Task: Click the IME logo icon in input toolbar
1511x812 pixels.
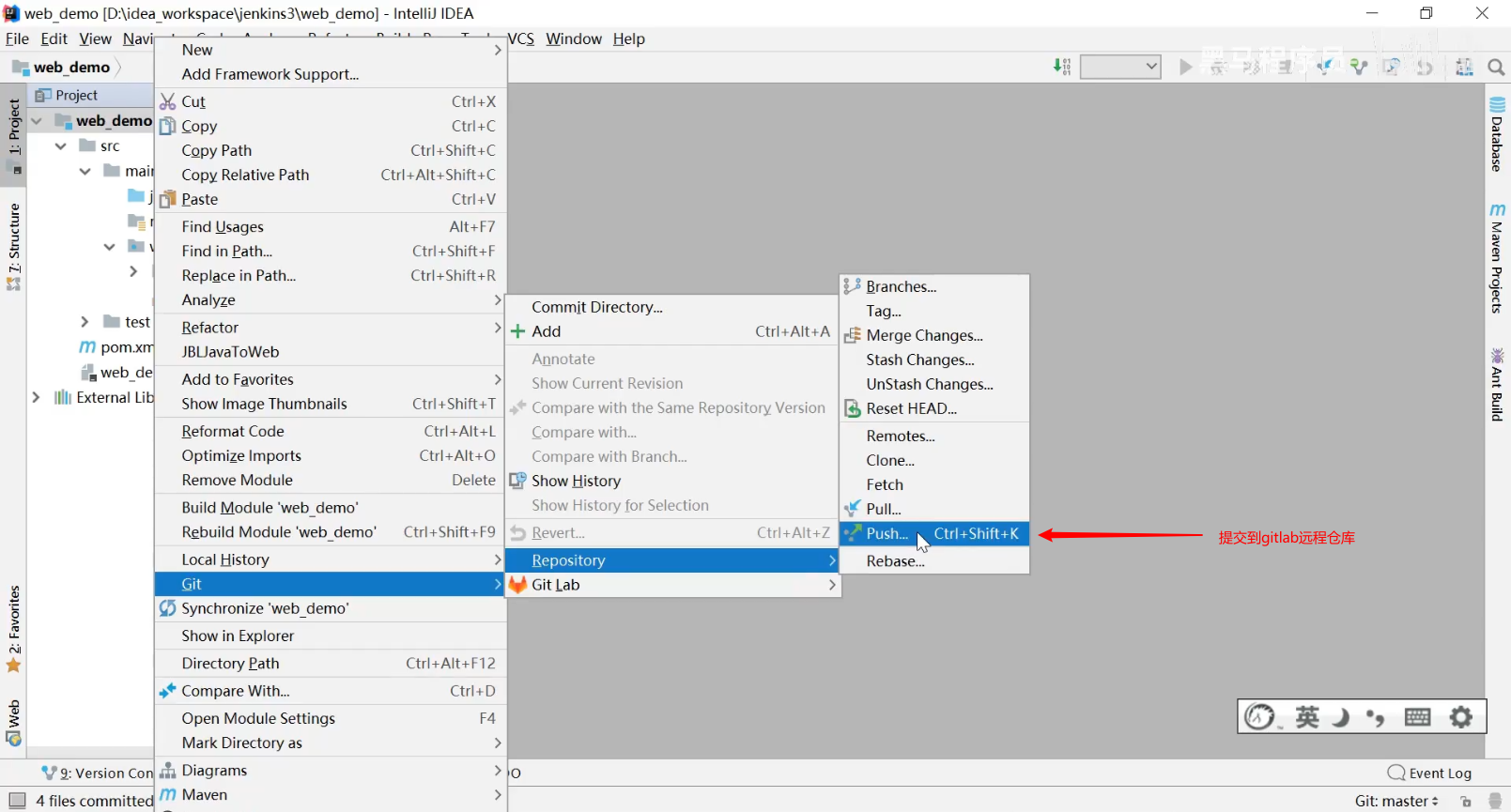Action: (x=1259, y=716)
